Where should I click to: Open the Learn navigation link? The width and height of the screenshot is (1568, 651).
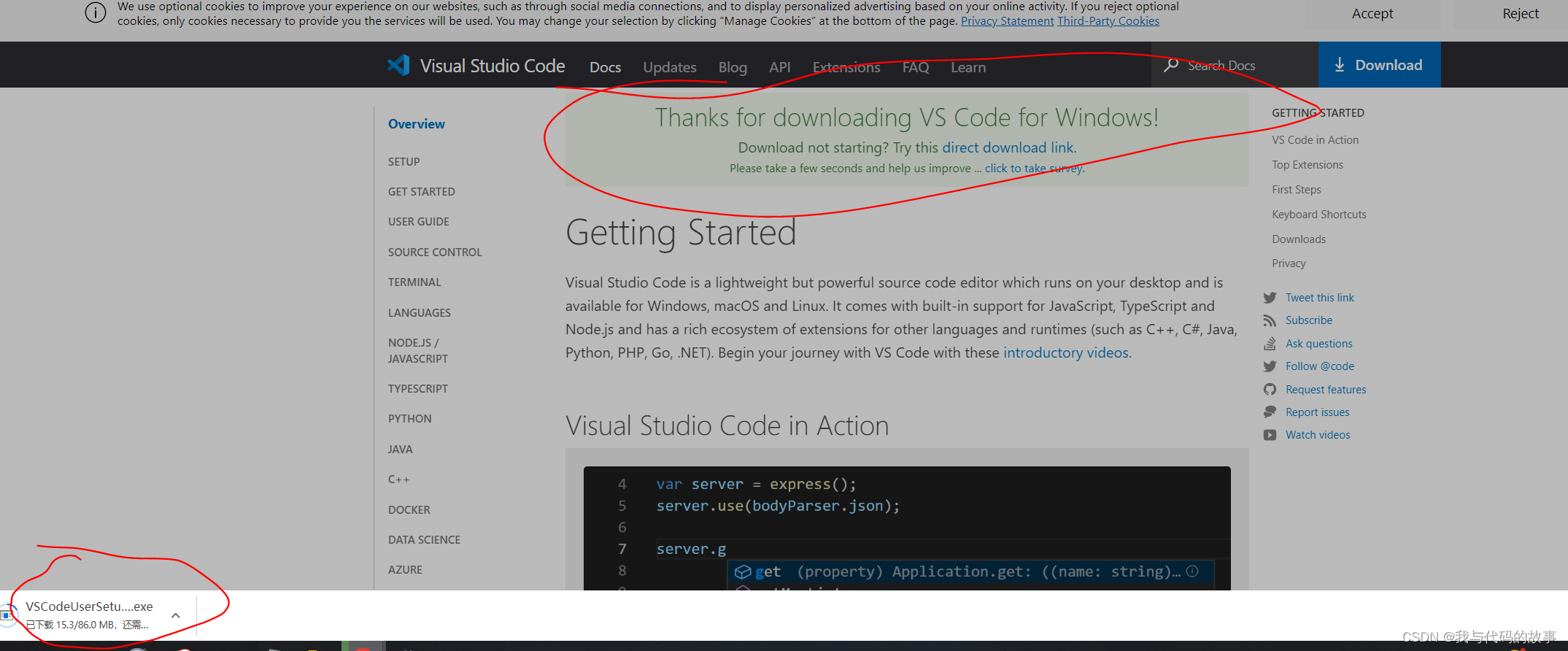tap(968, 67)
